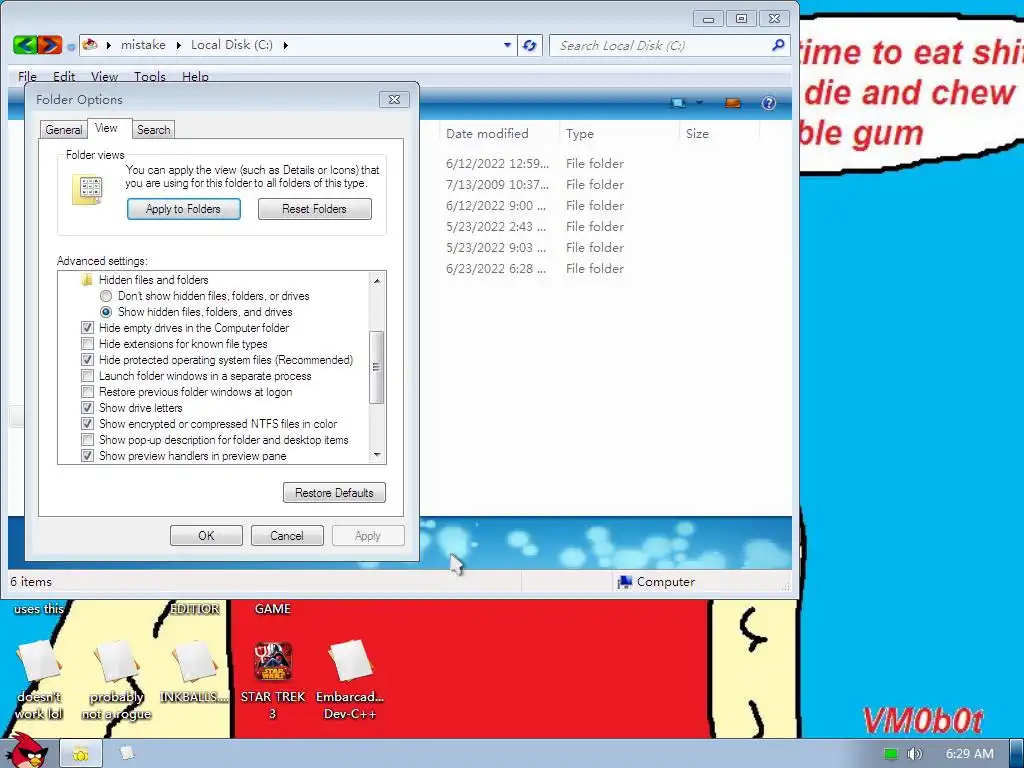Viewport: 1024px width, 768px height.
Task: Open the view options dropdown arrow in toolbar
Action: point(699,103)
